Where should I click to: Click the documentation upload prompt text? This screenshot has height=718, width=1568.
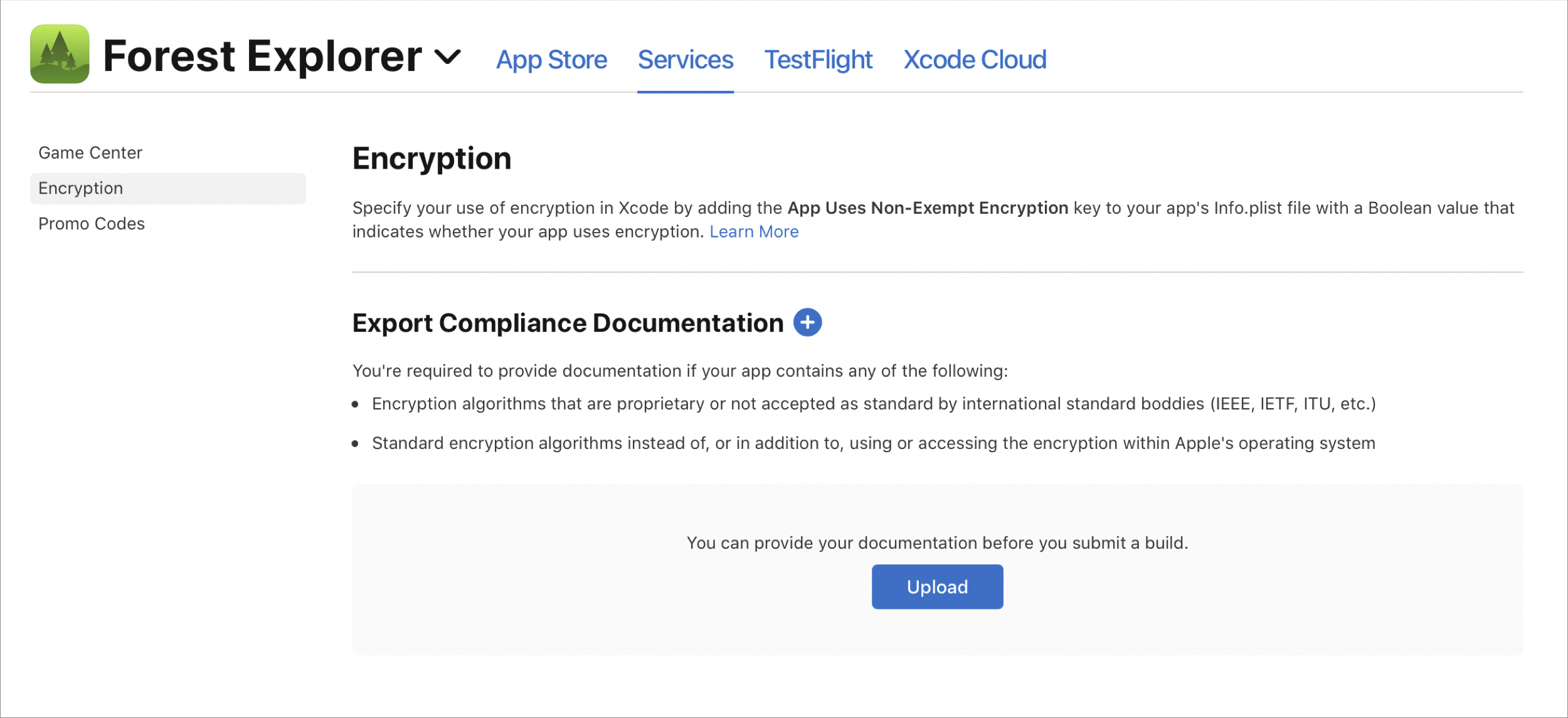[936, 543]
